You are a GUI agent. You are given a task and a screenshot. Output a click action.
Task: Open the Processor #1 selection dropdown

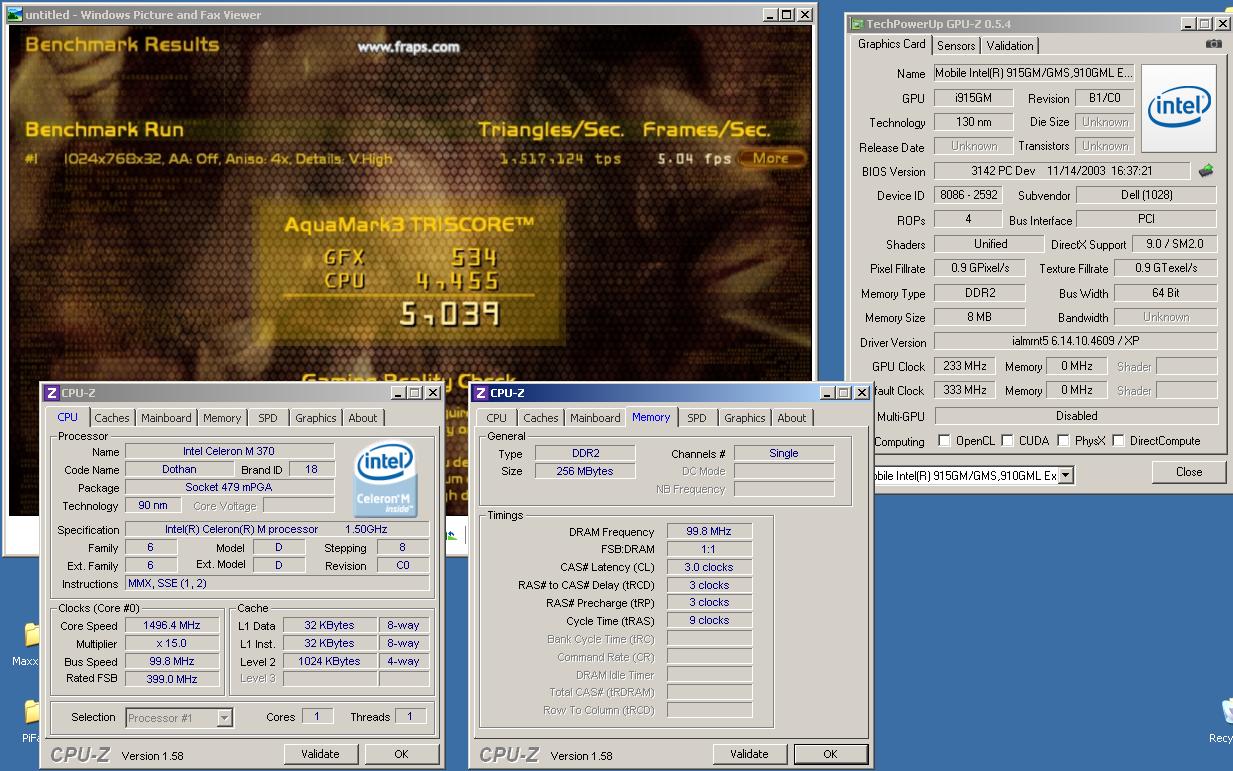point(225,717)
